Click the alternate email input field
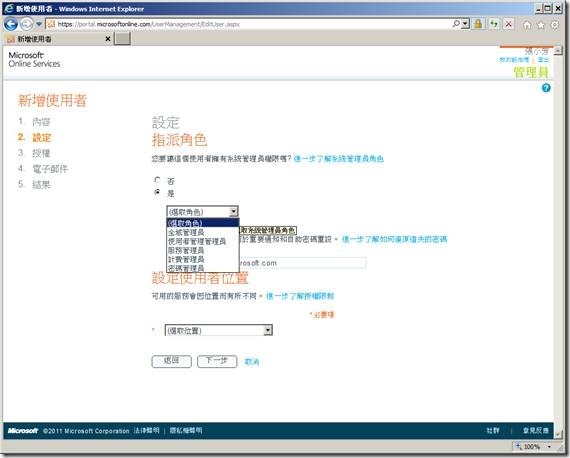This screenshot has width=570, height=458. click(302, 262)
